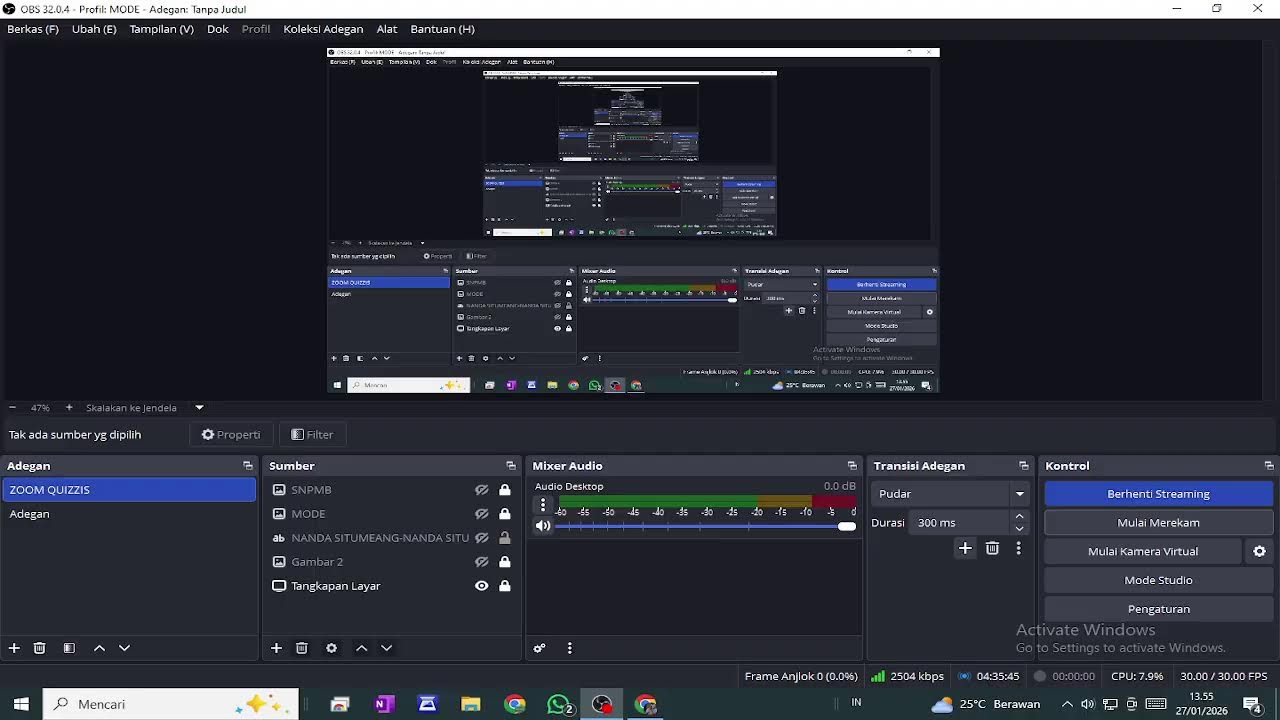This screenshot has width=1280, height=720.
Task: Zoom in preview with plus icon
Action: (x=69, y=408)
